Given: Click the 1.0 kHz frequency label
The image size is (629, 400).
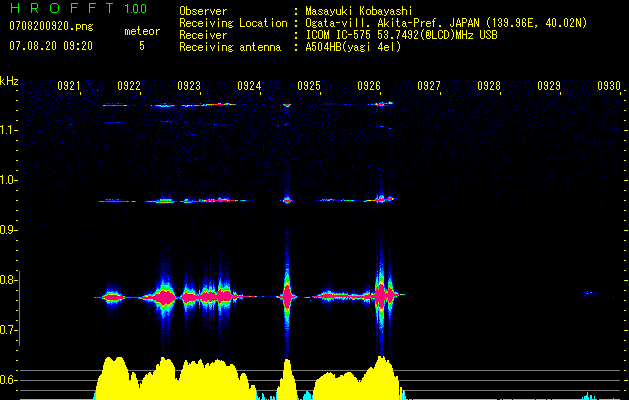Looking at the screenshot, I should 8,180.
